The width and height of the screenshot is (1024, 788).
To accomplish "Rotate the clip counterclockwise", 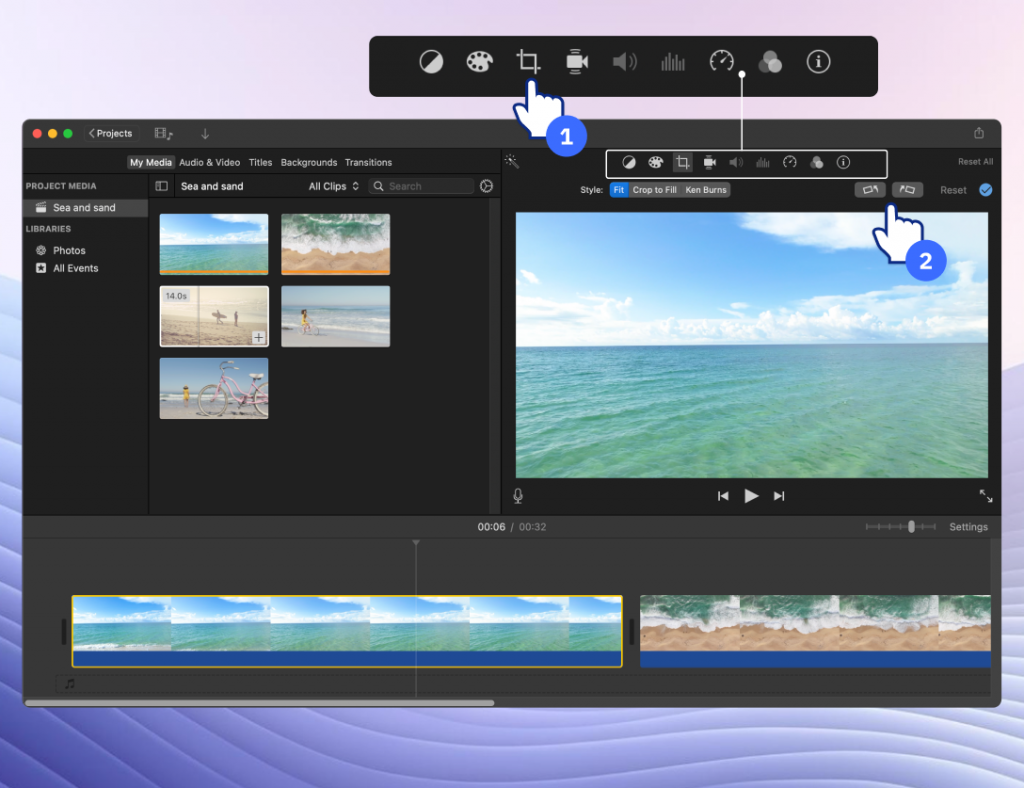I will [x=869, y=189].
